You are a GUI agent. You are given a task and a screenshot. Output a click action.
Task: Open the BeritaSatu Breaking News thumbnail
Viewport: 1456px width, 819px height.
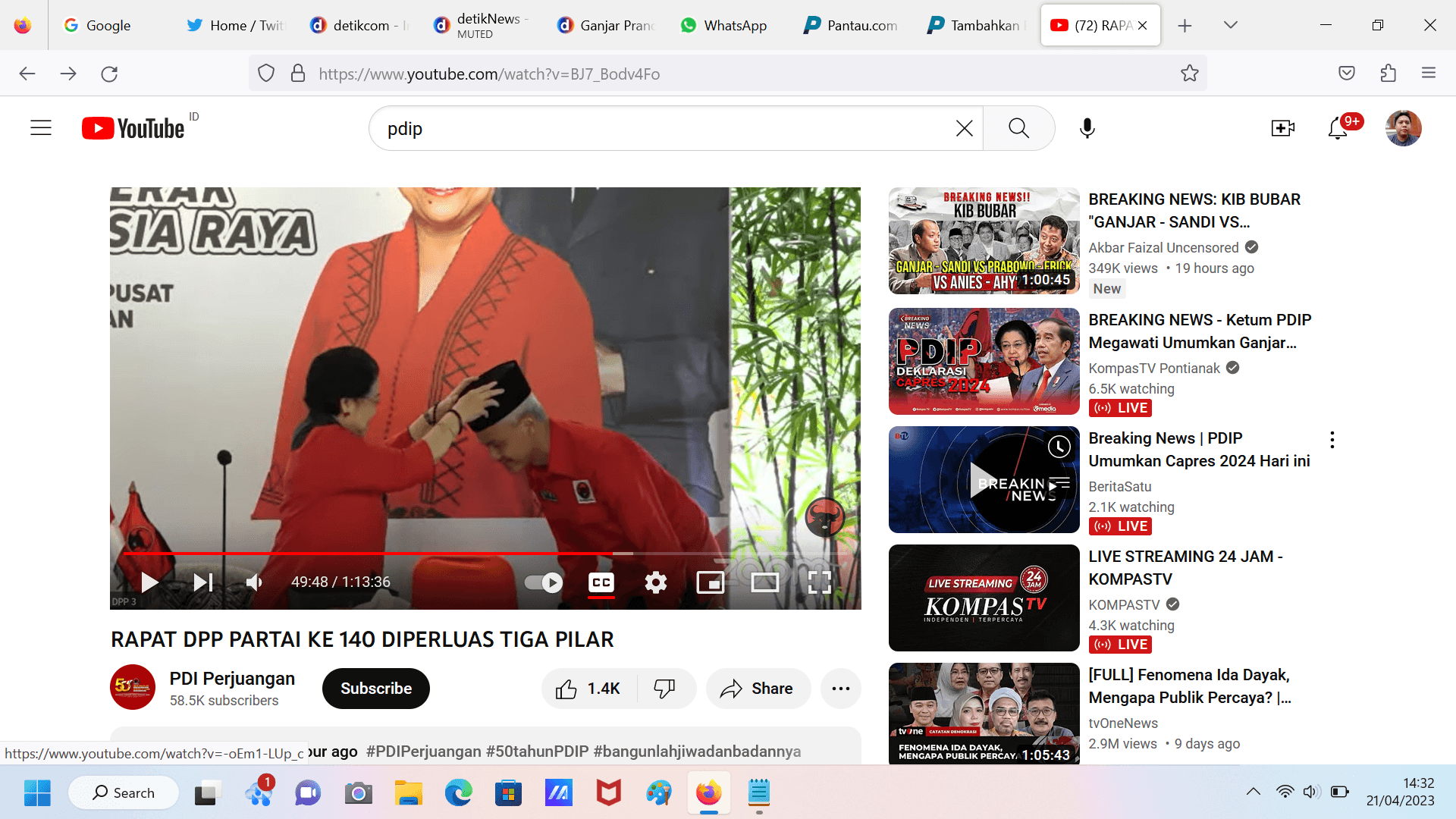point(984,479)
